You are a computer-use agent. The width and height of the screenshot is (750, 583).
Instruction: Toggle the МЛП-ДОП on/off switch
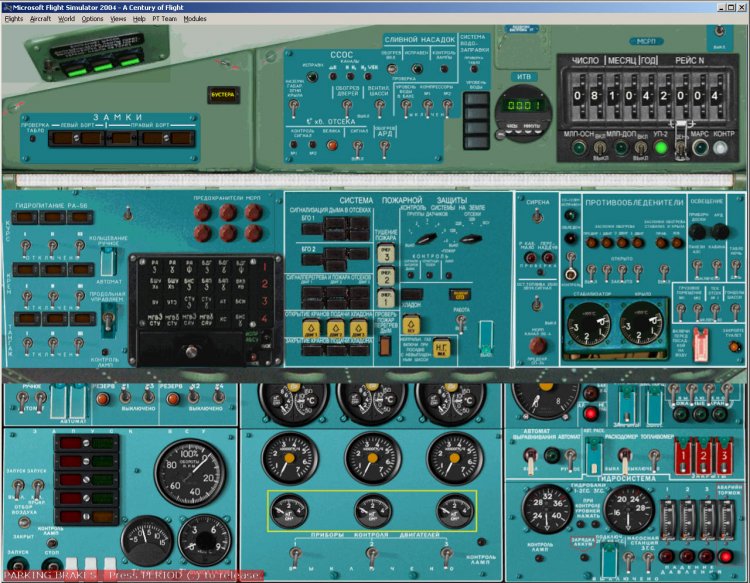641,148
